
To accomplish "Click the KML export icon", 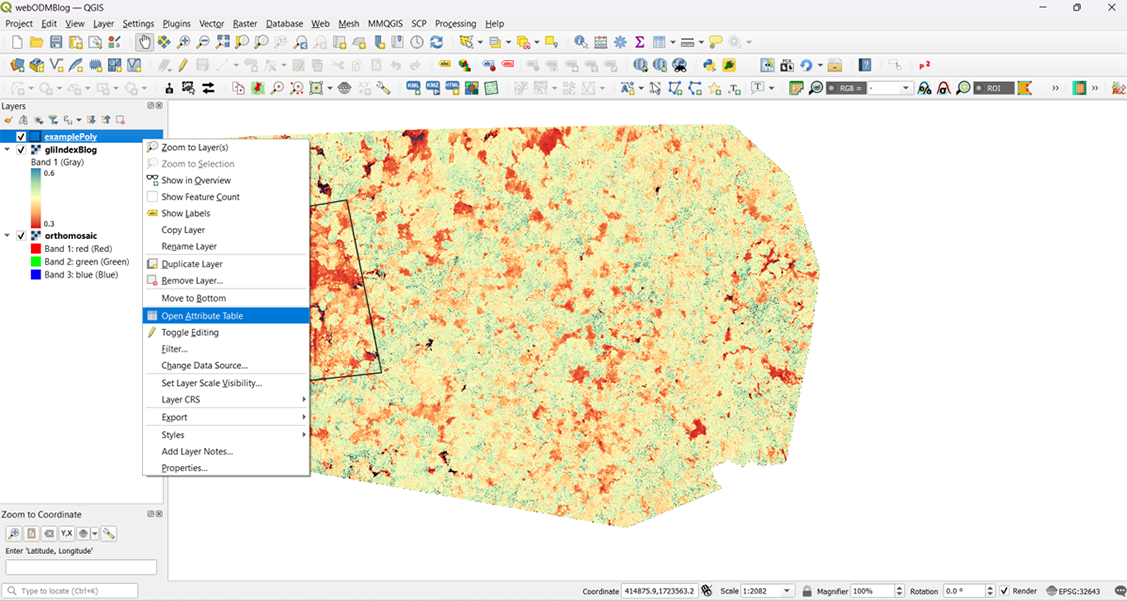I will click(x=414, y=88).
